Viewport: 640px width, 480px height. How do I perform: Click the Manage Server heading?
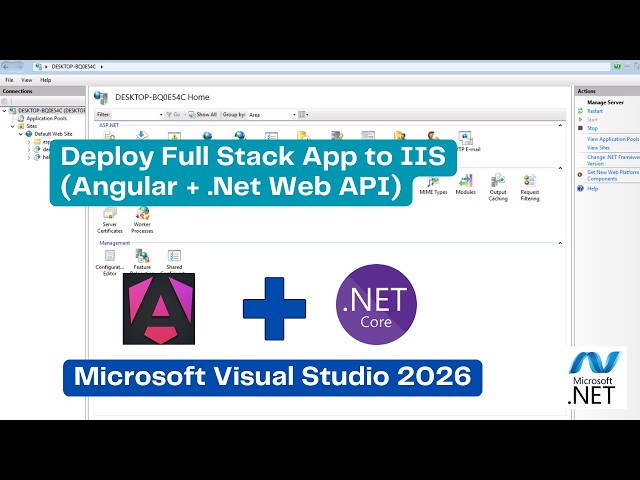[605, 102]
